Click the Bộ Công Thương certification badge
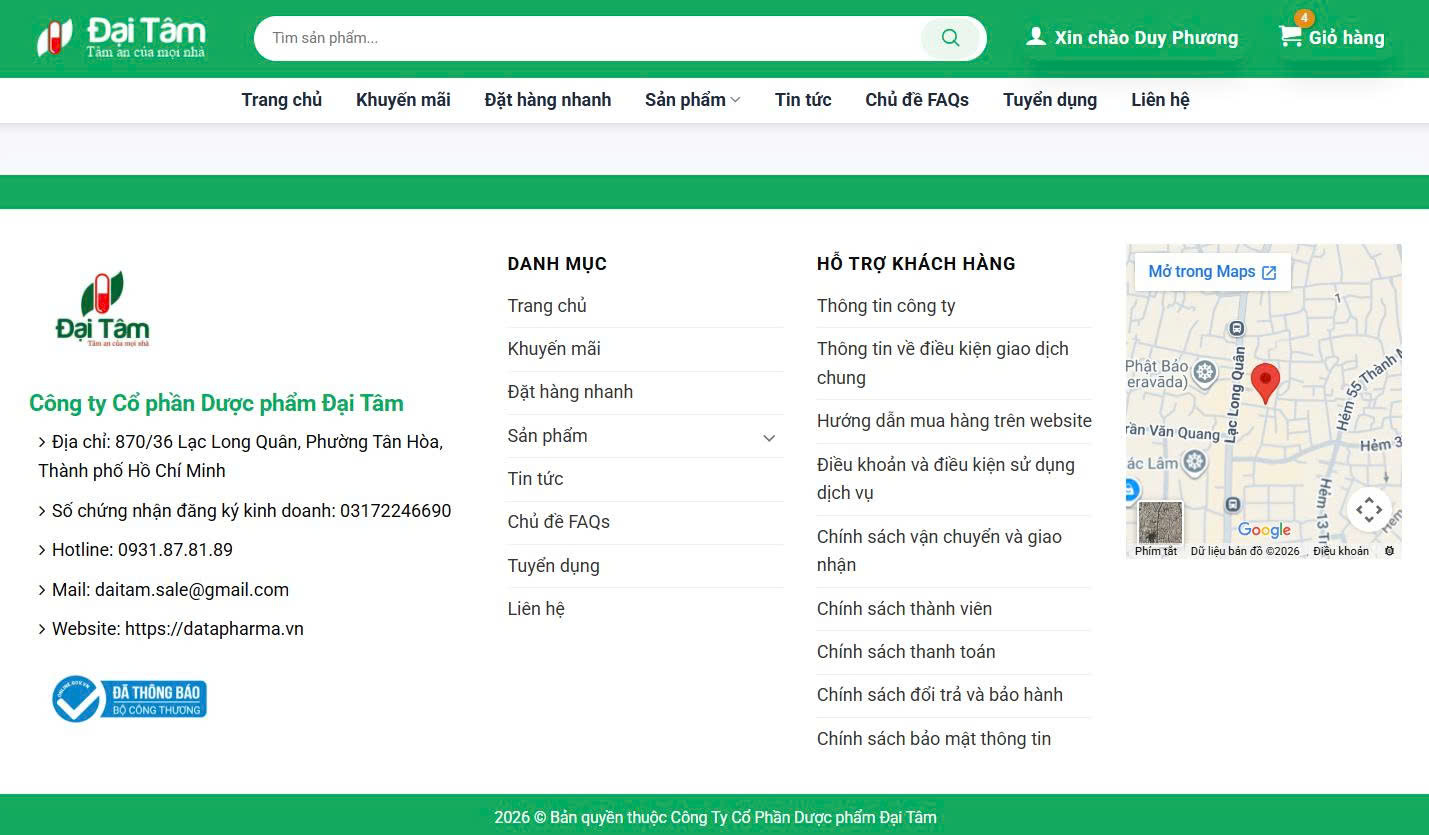Viewport: 1429px width, 835px height. pyautogui.click(x=129, y=698)
